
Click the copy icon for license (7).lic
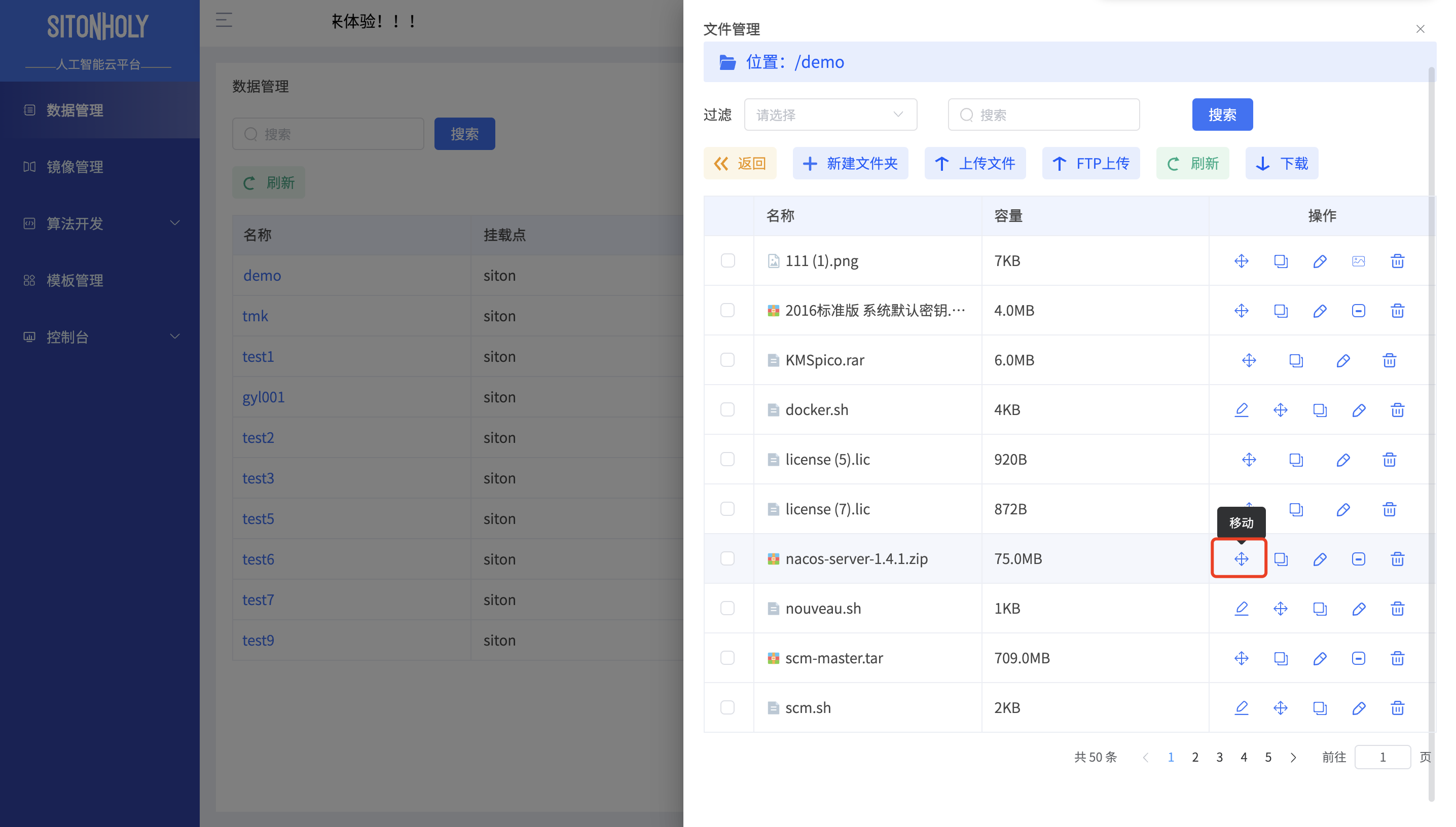1296,509
